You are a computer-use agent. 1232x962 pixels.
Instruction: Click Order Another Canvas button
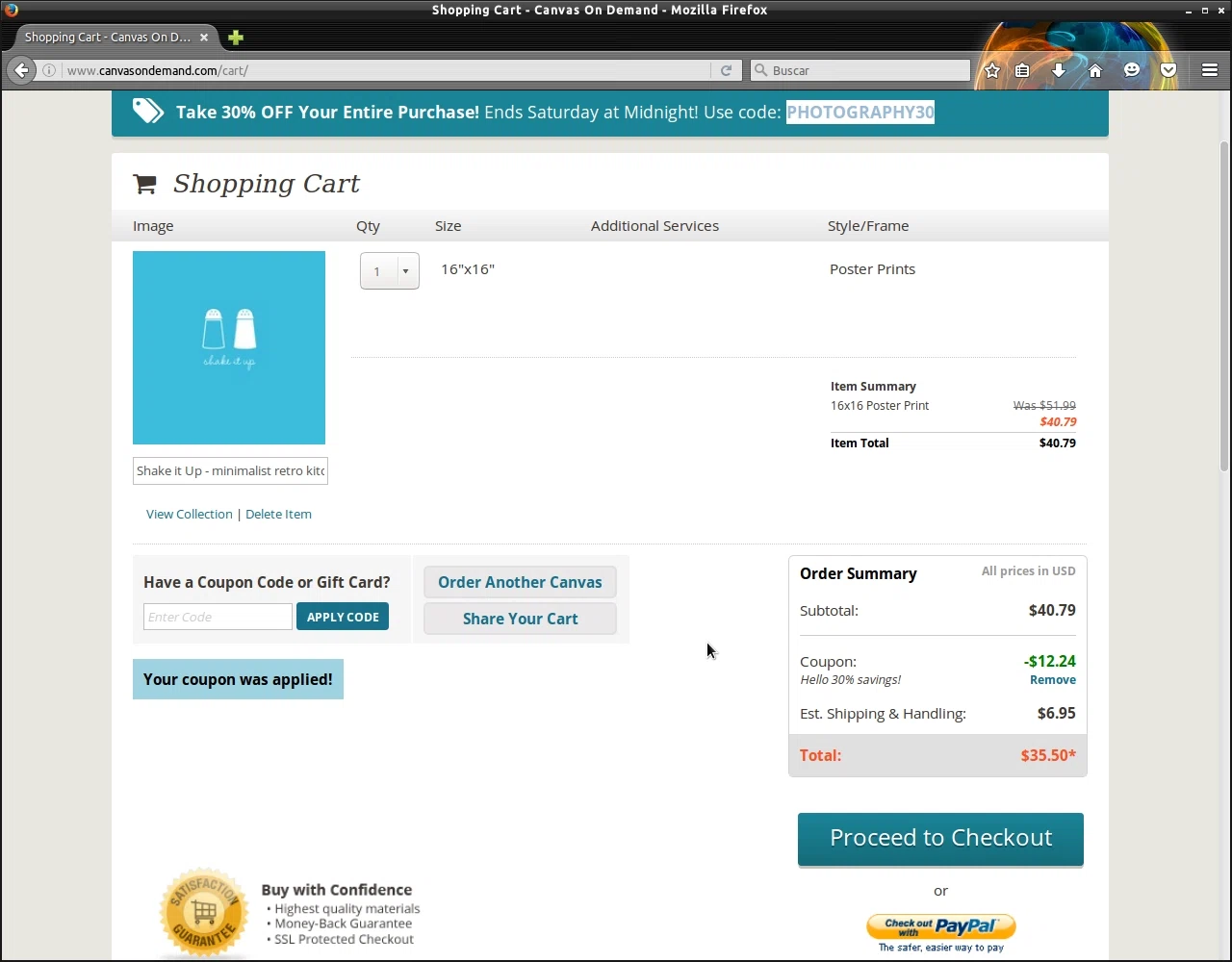coord(520,582)
